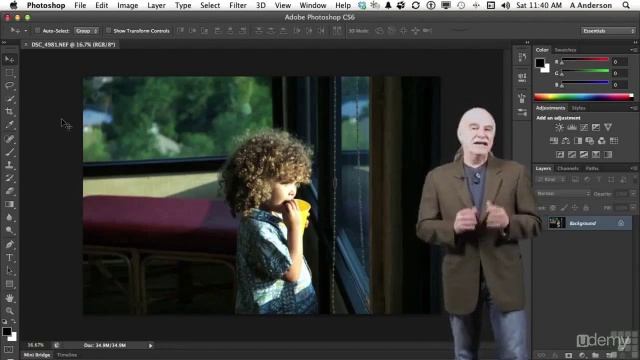Screen dimensions: 640x360
Task: Open the Select menu
Action: (x=210, y=5)
